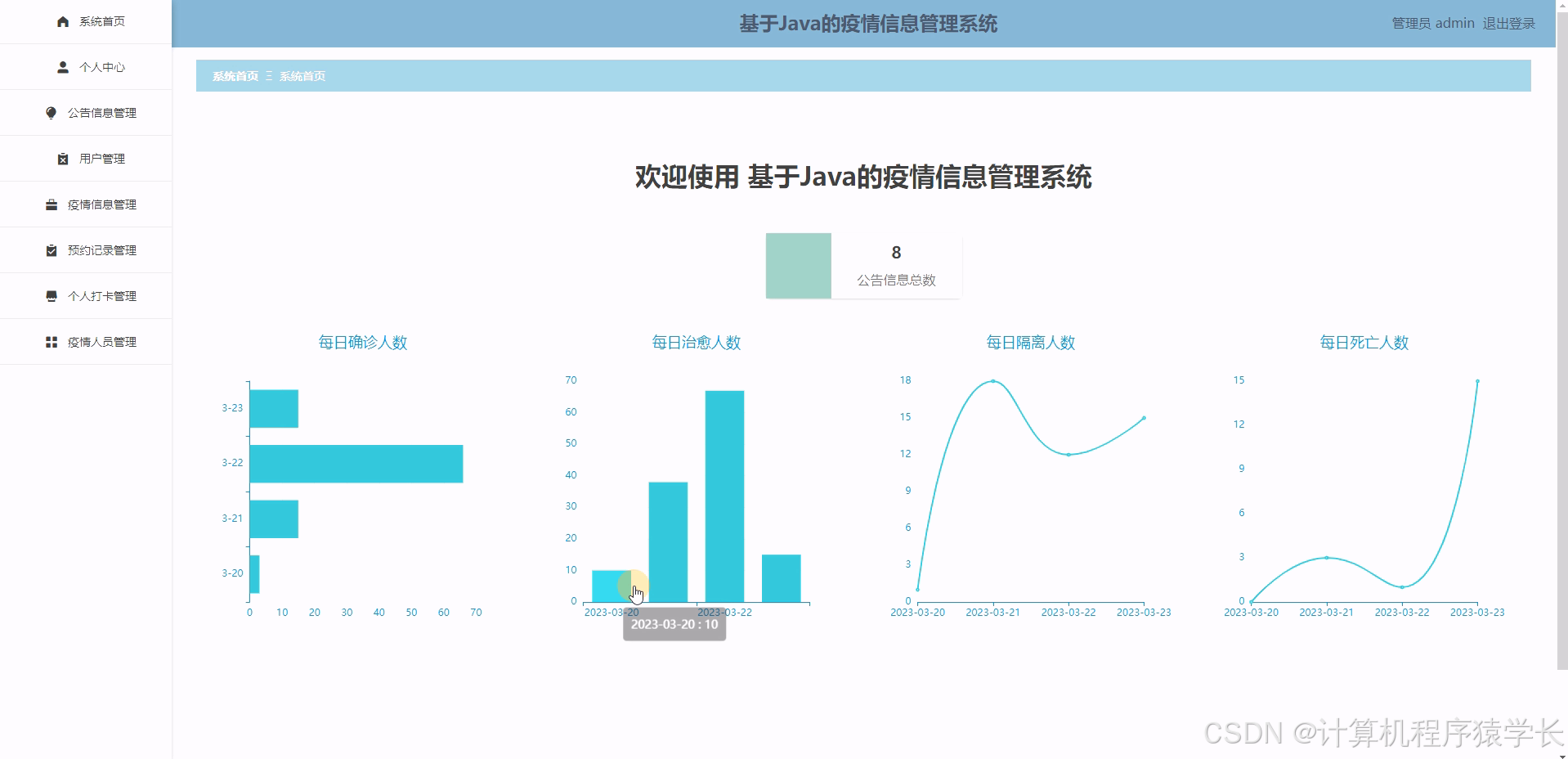Click the 2023-03-22 point in 每日隔离人数

pos(1068,455)
